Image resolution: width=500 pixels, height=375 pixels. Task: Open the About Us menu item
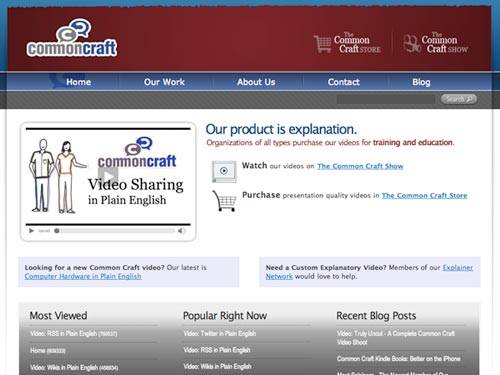[x=256, y=82]
